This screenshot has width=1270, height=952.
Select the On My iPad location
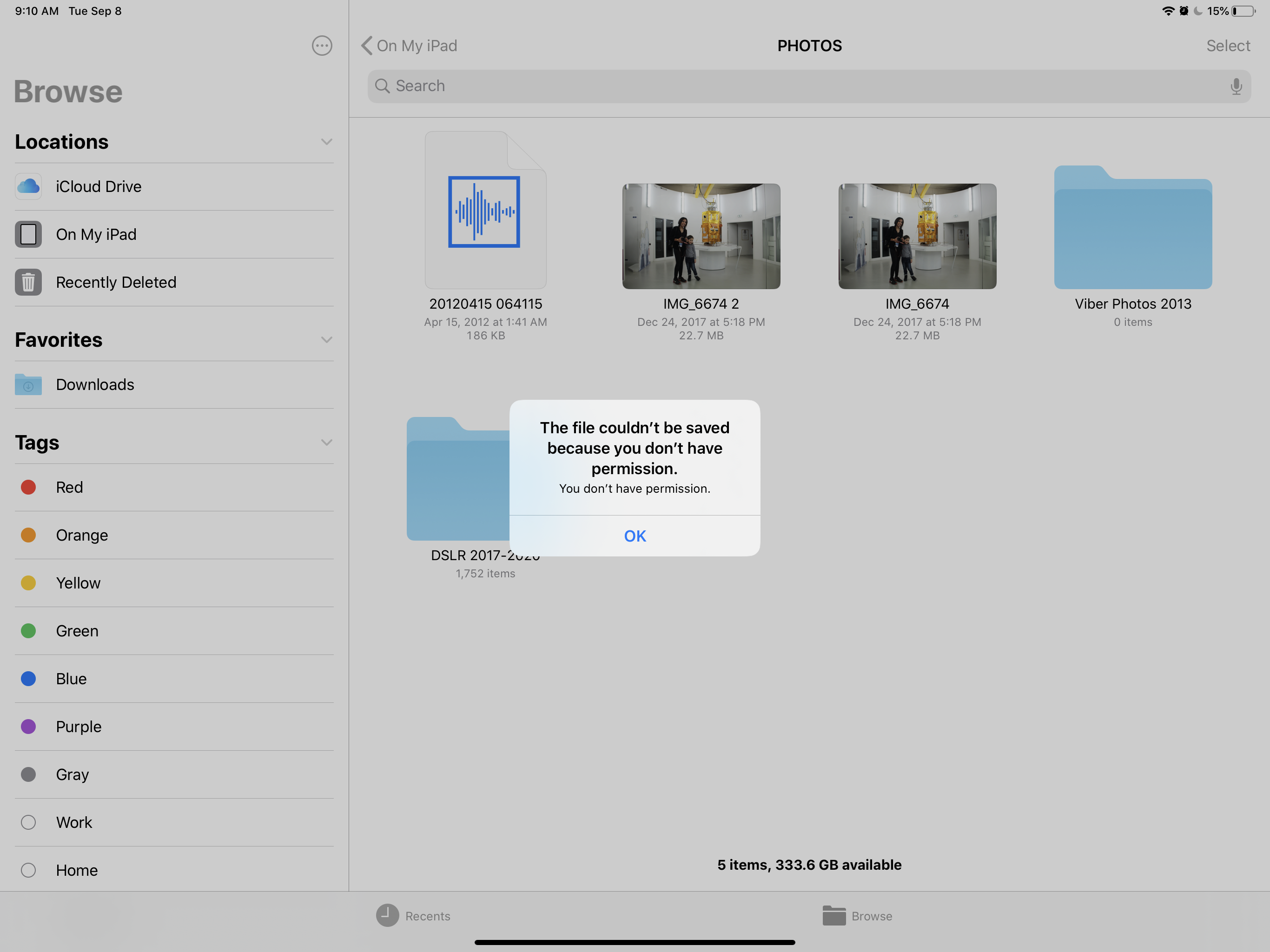pos(96,234)
